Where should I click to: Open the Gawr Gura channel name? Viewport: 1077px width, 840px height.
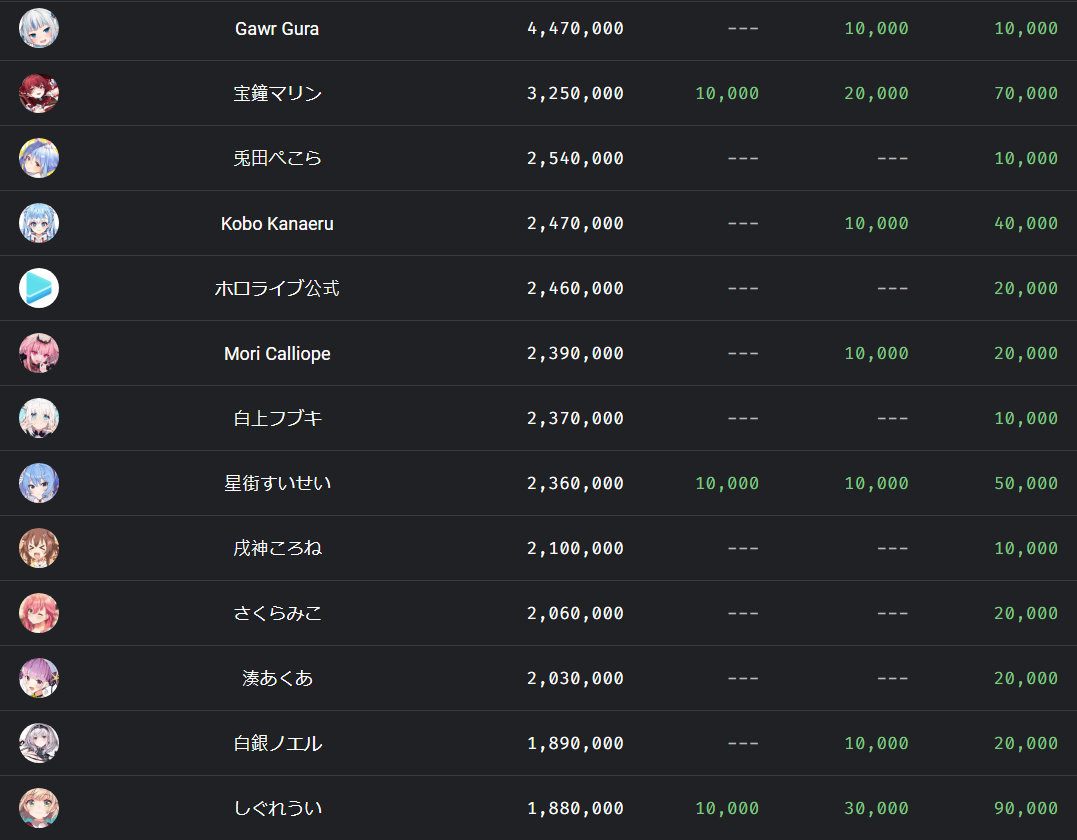point(277,29)
